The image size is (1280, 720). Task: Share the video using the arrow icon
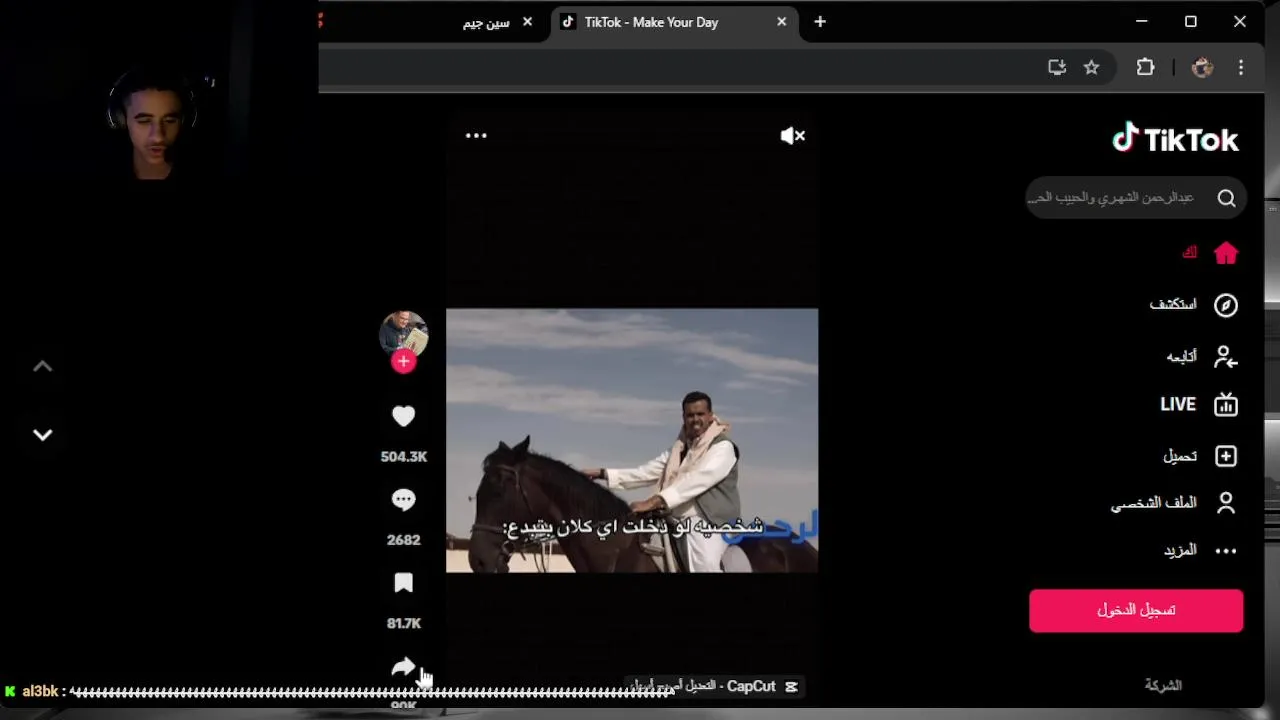403,667
